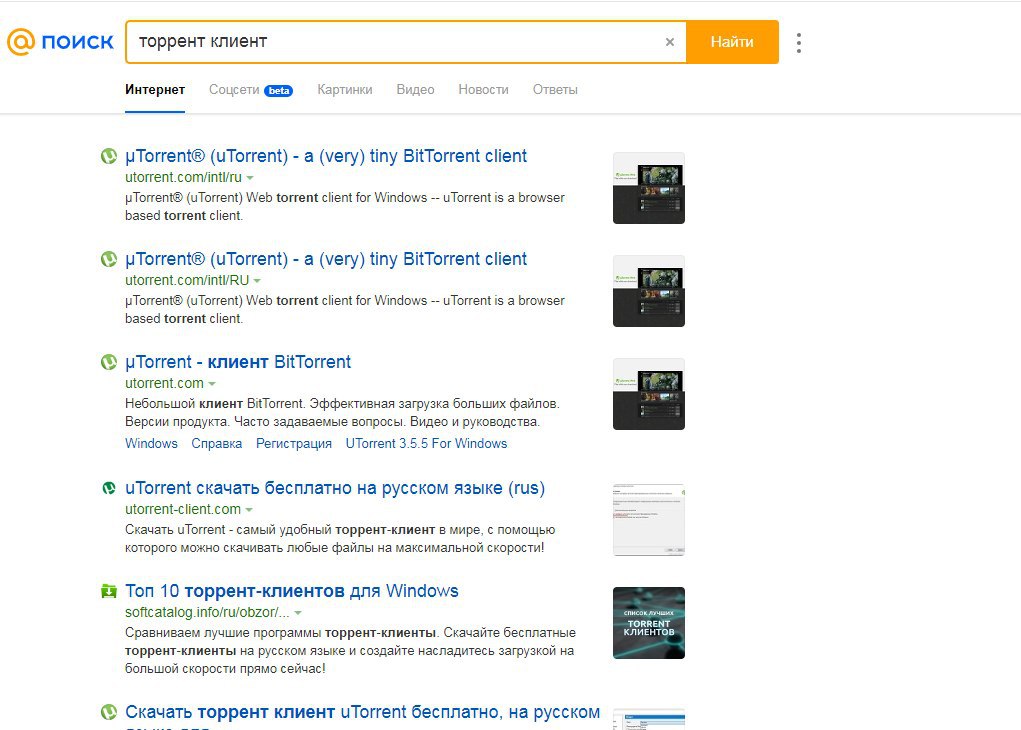1021x730 pixels.
Task: Open the Регистрация sitelink
Action: 294,443
